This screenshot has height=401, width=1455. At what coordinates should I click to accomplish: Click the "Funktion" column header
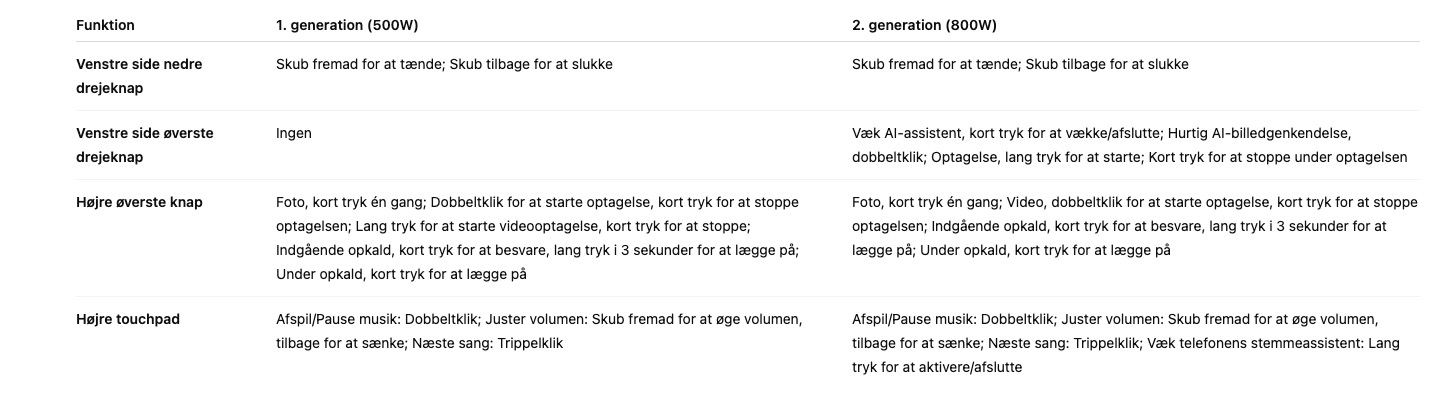(105, 25)
